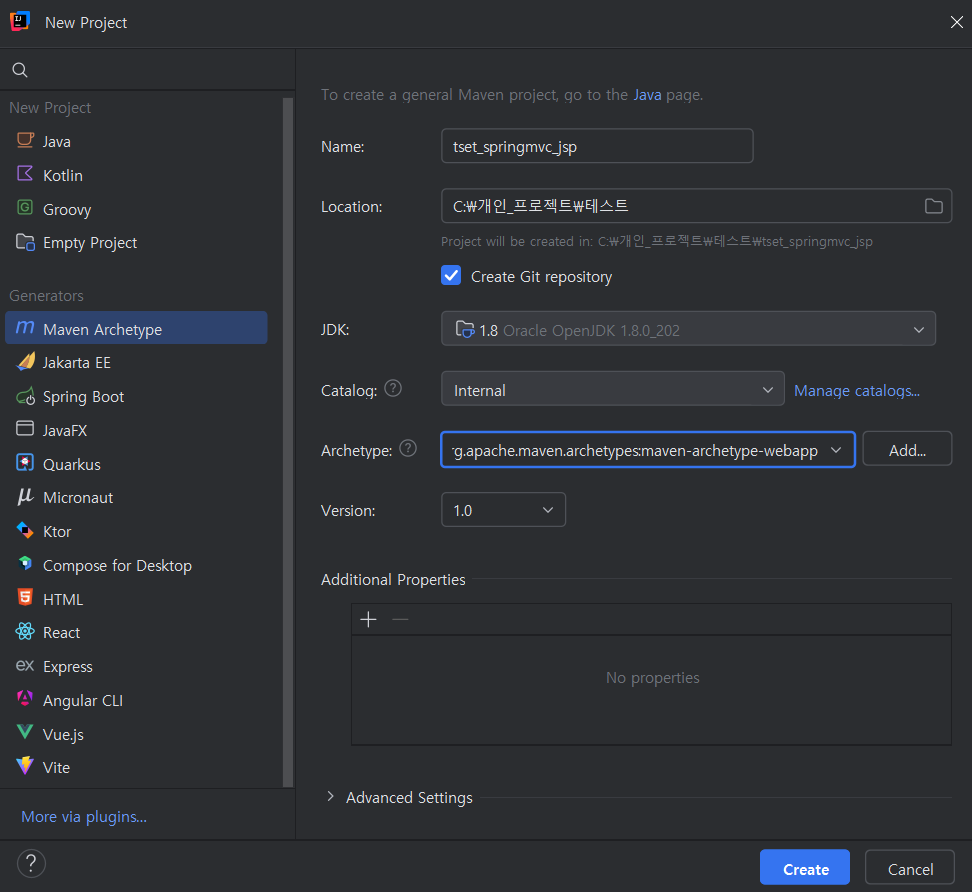The height and width of the screenshot is (892, 972).
Task: Select Java project type
Action: click(x=136, y=141)
